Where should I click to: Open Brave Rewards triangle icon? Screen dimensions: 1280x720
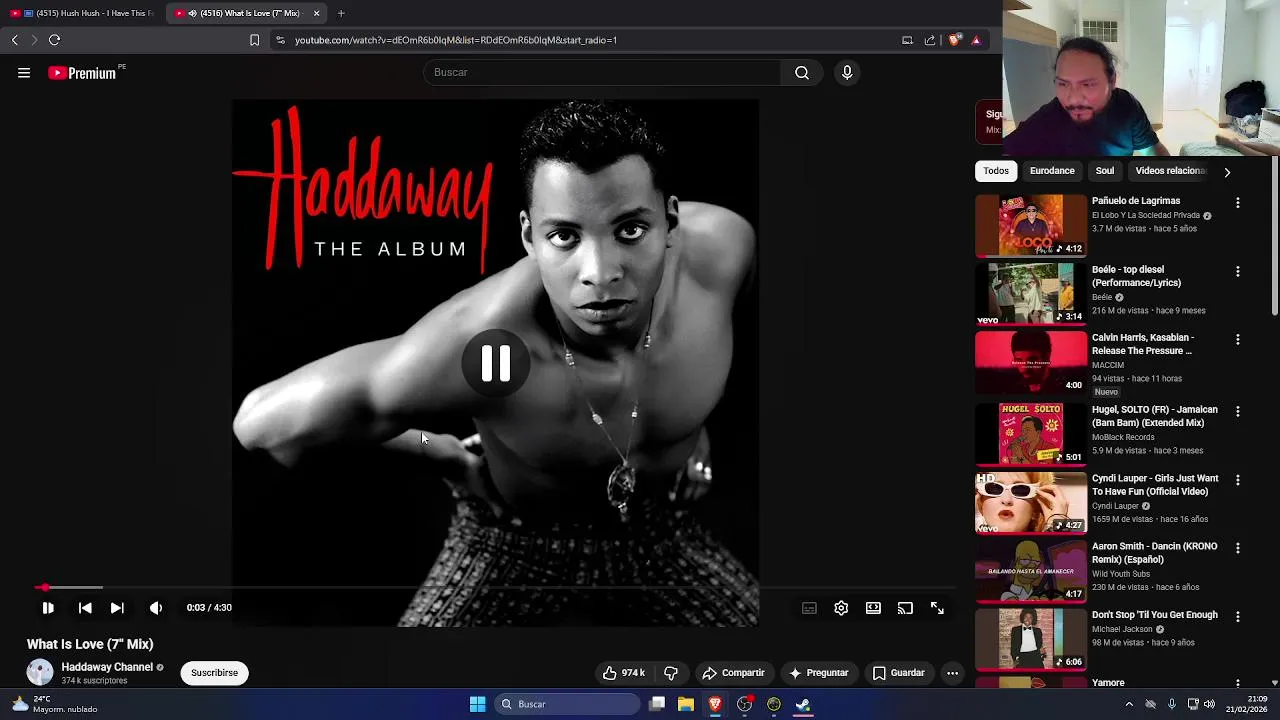976,40
